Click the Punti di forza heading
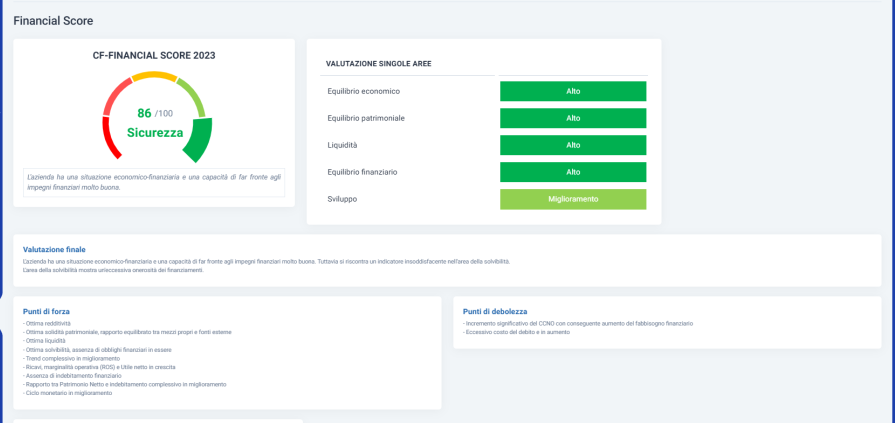 46,312
